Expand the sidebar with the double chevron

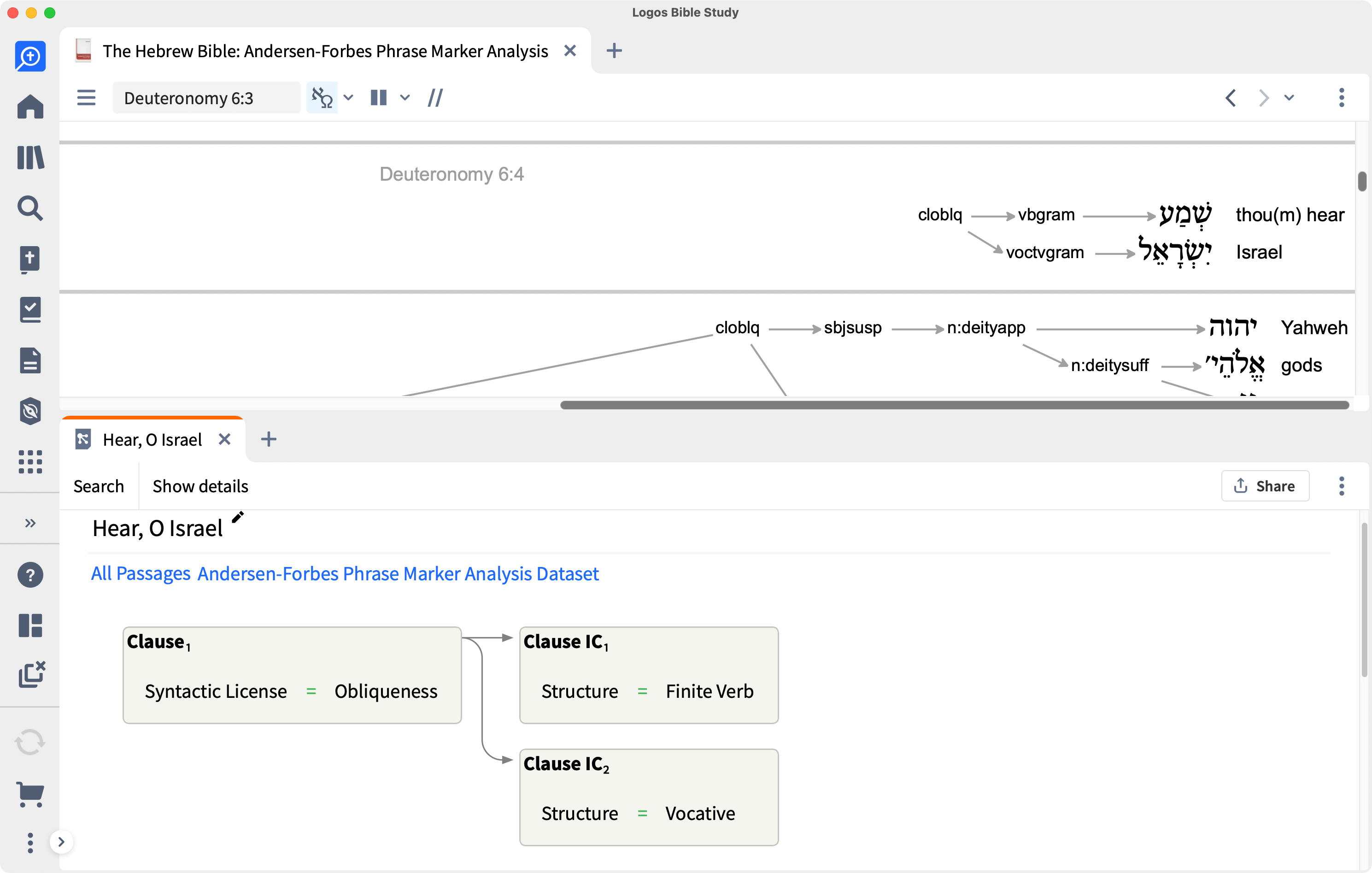click(x=30, y=523)
